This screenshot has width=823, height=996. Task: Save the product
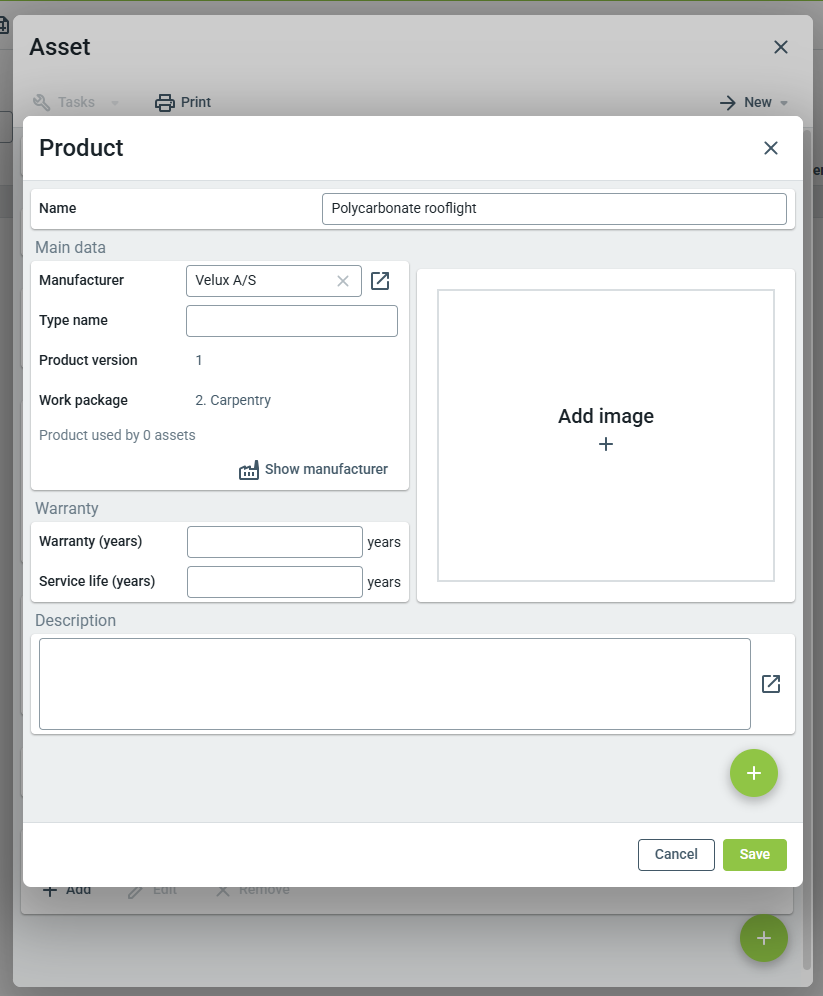[x=754, y=854]
